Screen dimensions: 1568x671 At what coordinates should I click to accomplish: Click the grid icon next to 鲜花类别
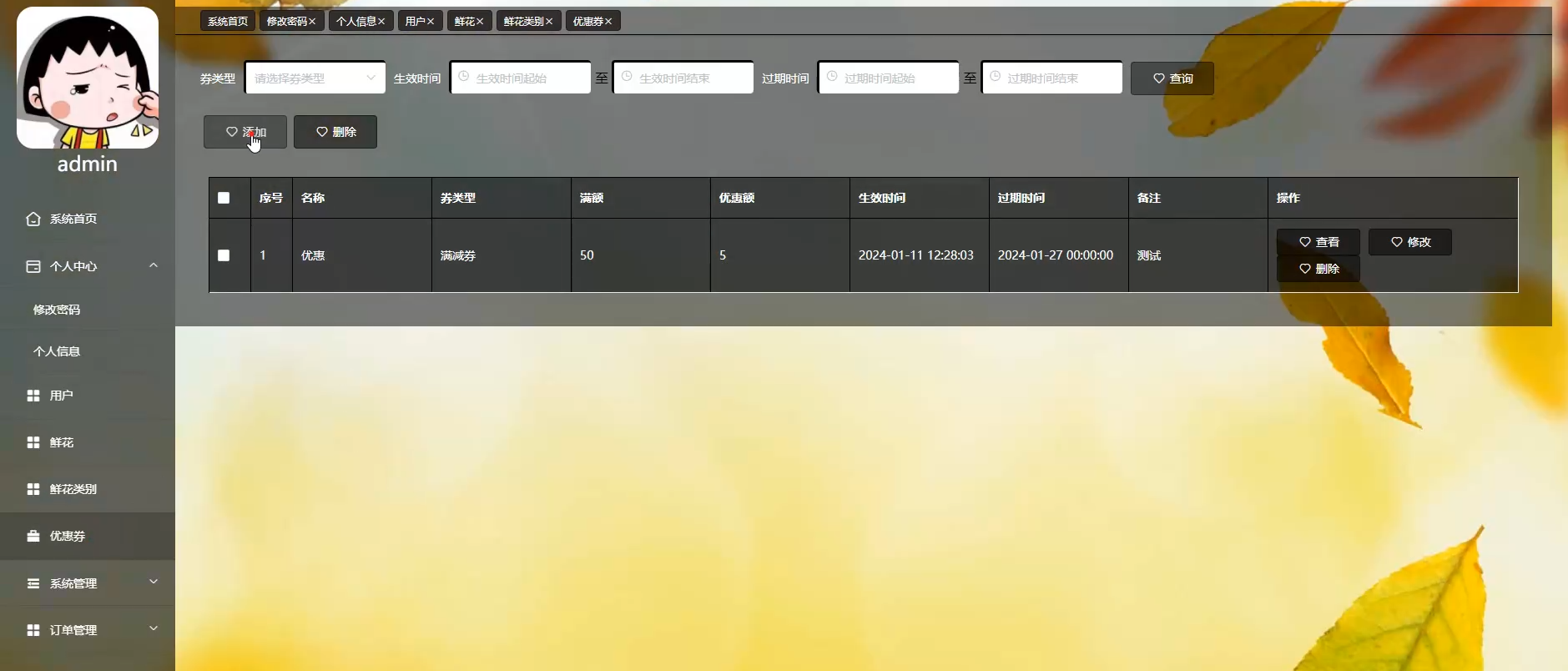point(33,489)
